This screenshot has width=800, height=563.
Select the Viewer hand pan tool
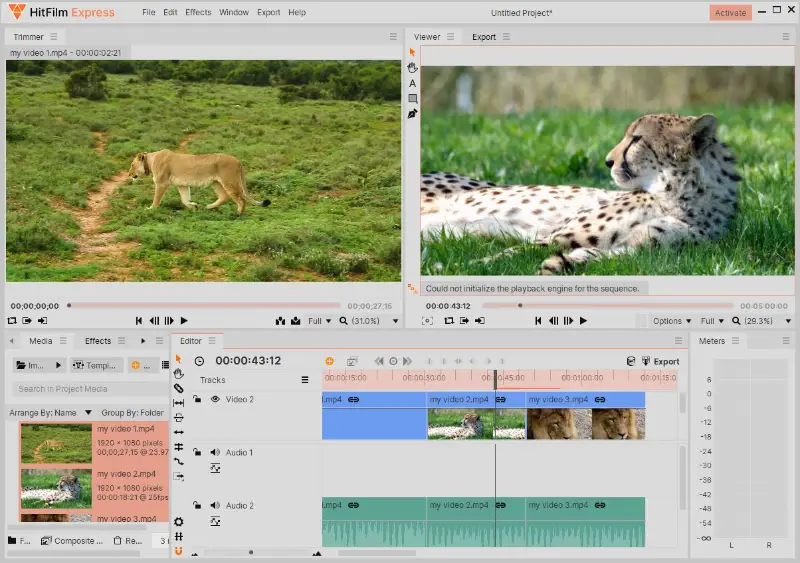412,67
